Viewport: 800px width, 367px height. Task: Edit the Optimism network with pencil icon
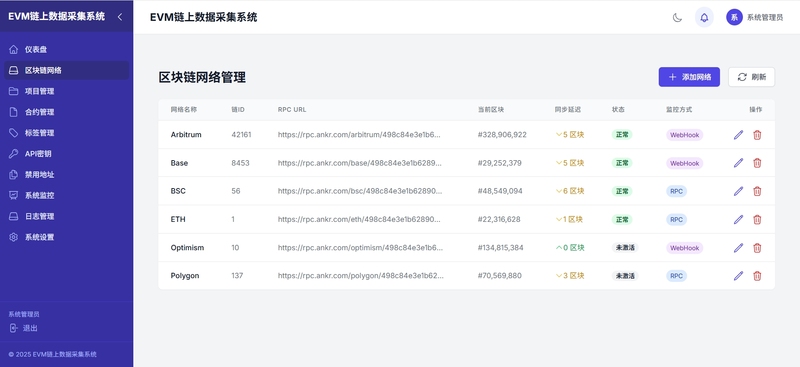click(738, 248)
